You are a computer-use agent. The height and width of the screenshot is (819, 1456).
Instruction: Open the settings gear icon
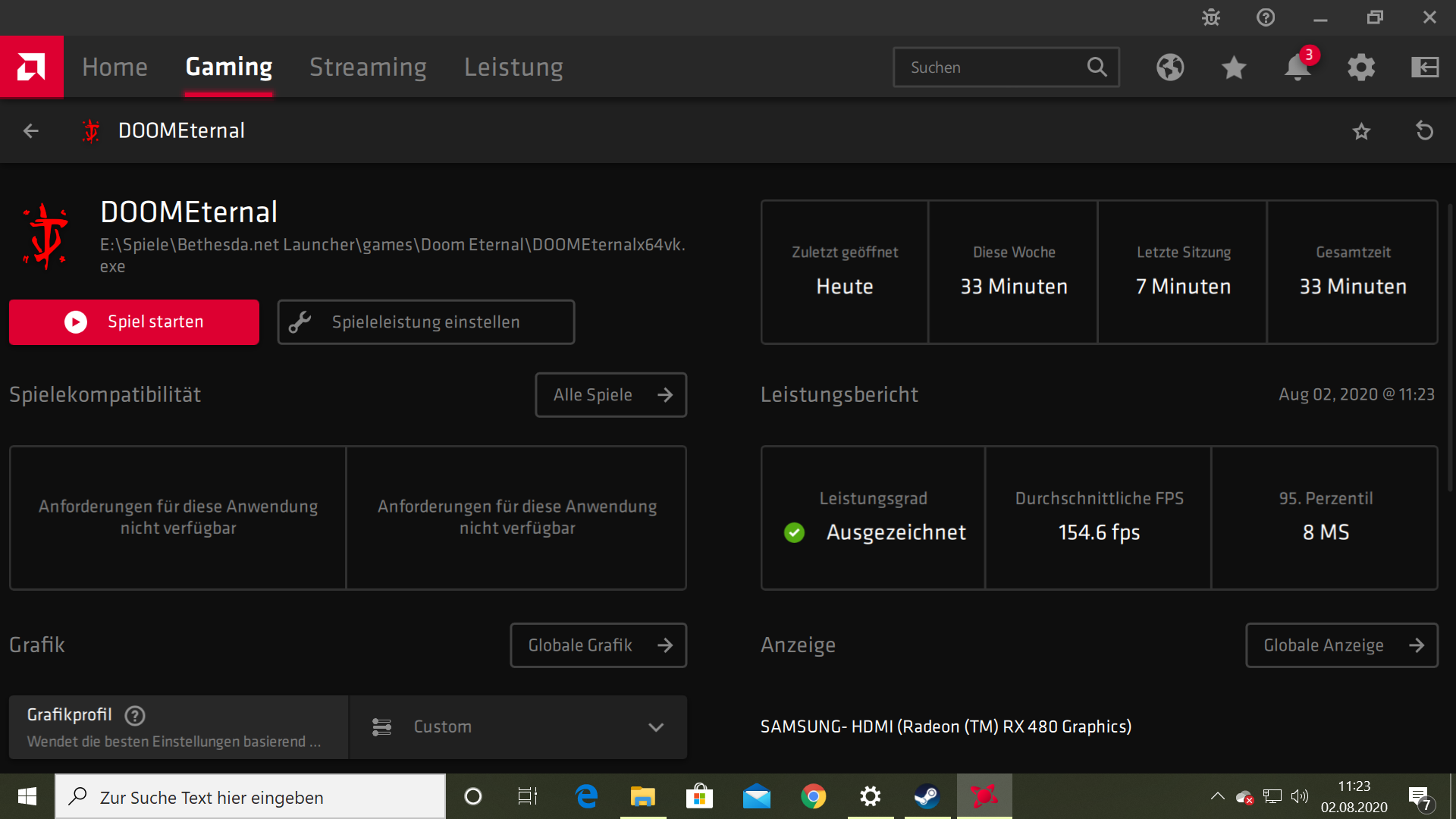[1361, 67]
